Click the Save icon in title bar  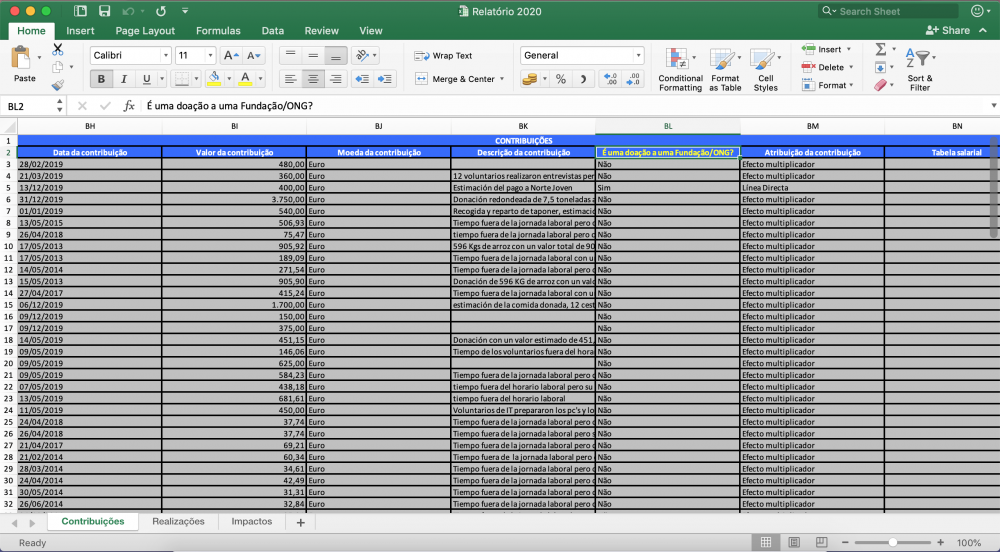click(105, 11)
